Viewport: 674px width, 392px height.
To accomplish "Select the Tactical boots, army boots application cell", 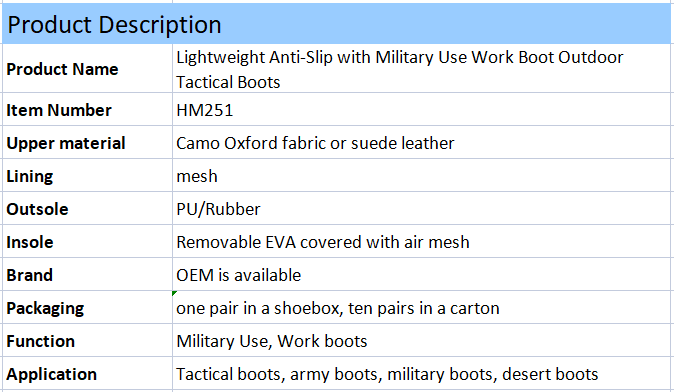I will coord(421,374).
